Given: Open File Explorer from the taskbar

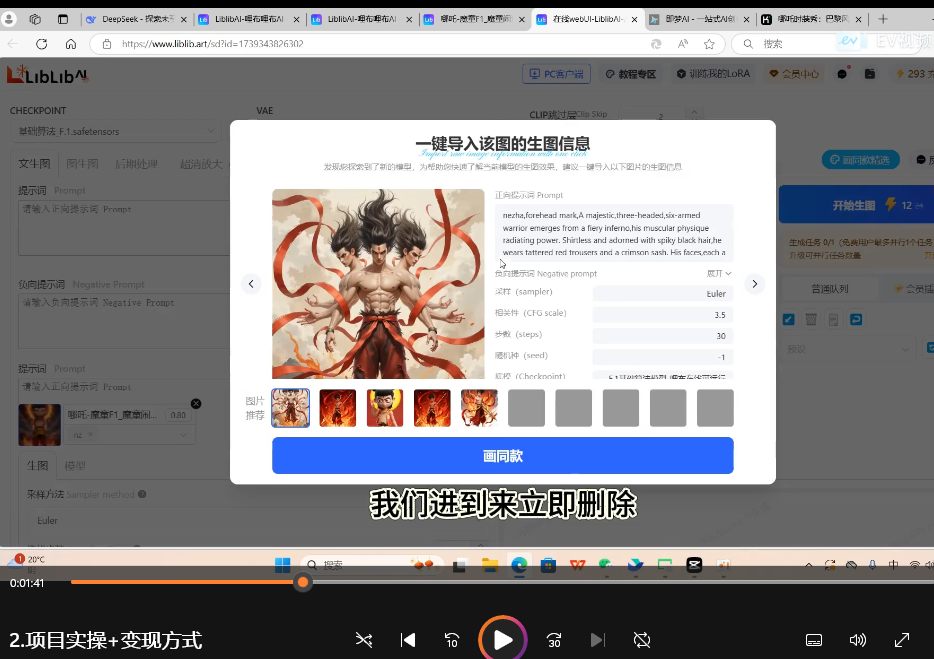Looking at the screenshot, I should coord(490,565).
